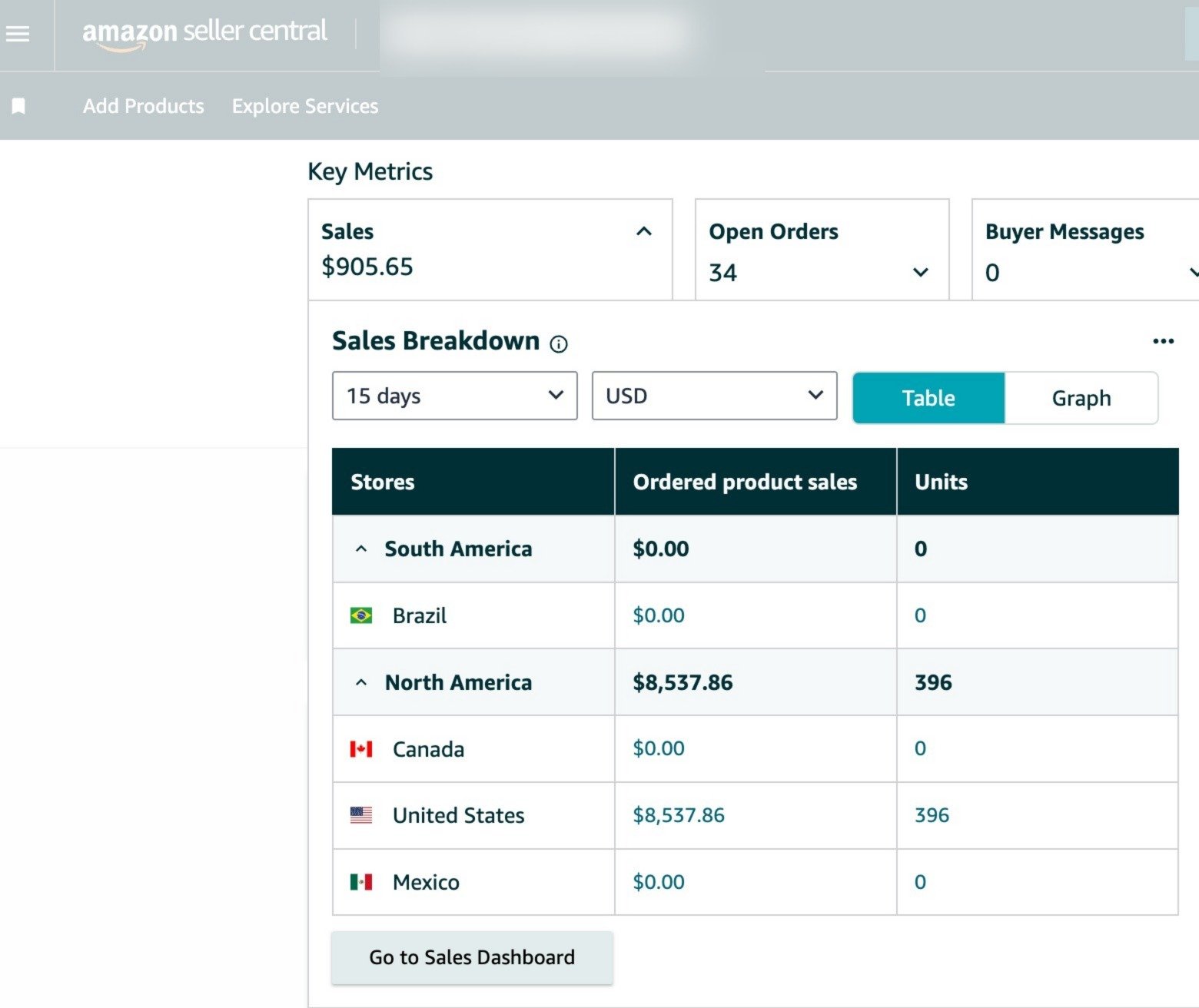Open the 15 days time range dropdown
Viewport: 1199px width, 1008px height.
tap(454, 396)
